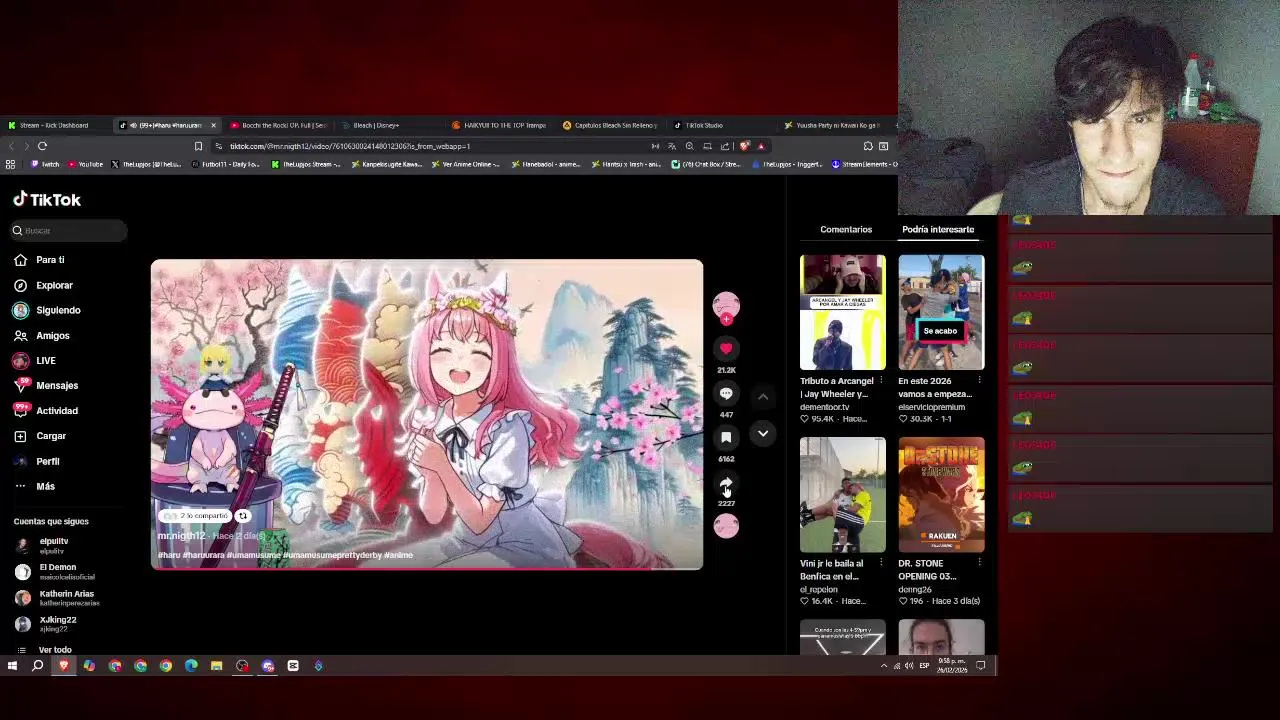This screenshot has height=720, width=1280.
Task: Save the video with the bookmark icon
Action: (726, 437)
